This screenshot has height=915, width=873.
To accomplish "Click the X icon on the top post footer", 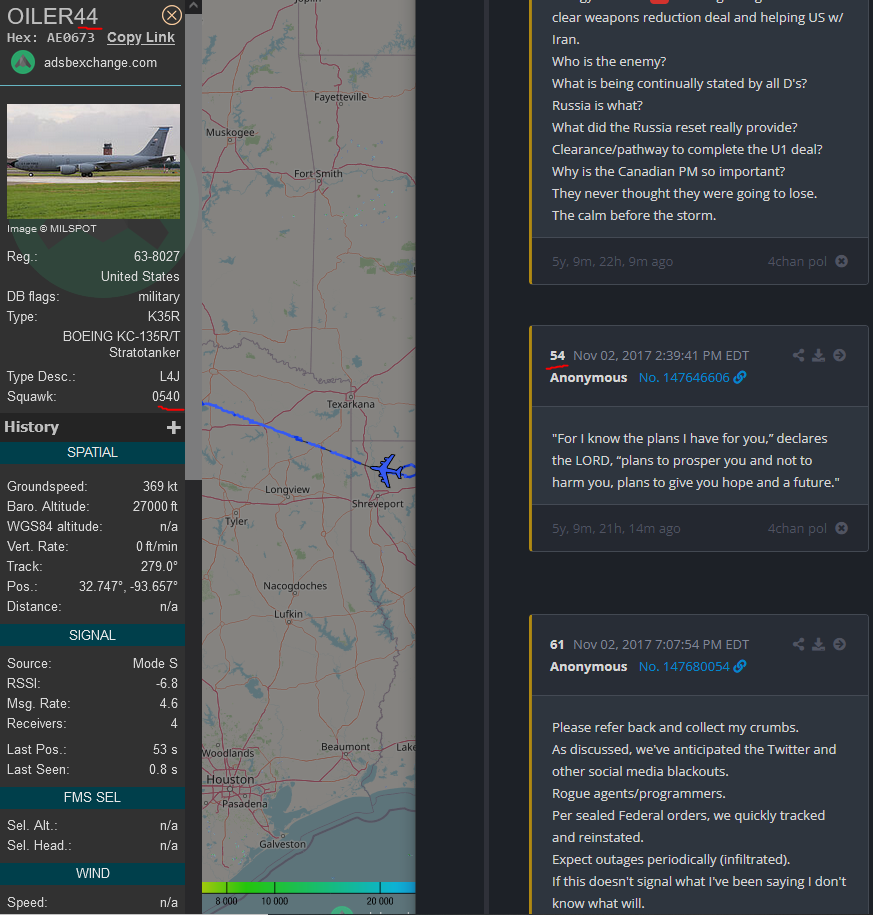I will [x=841, y=261].
